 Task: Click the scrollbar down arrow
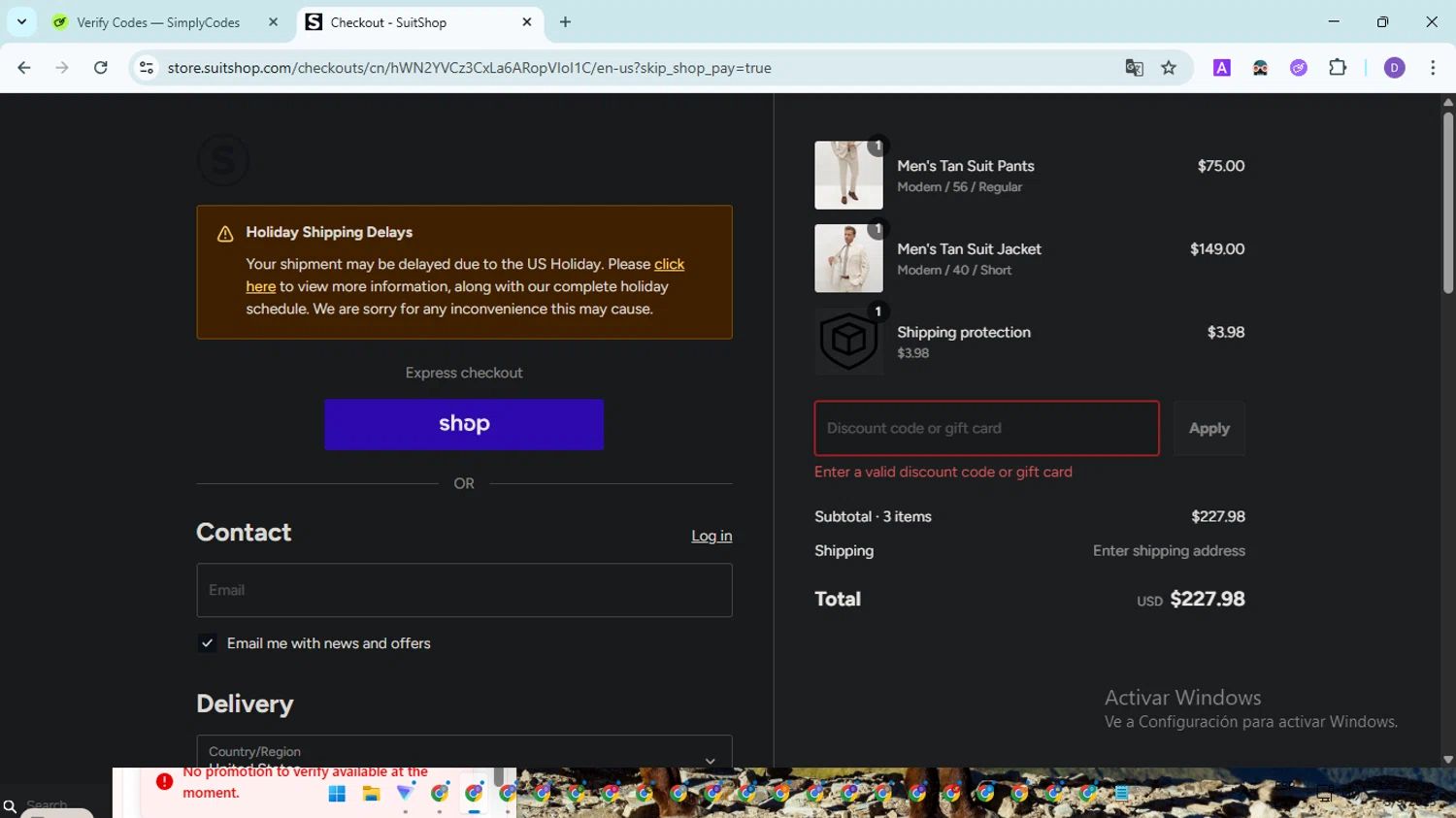point(1448,760)
